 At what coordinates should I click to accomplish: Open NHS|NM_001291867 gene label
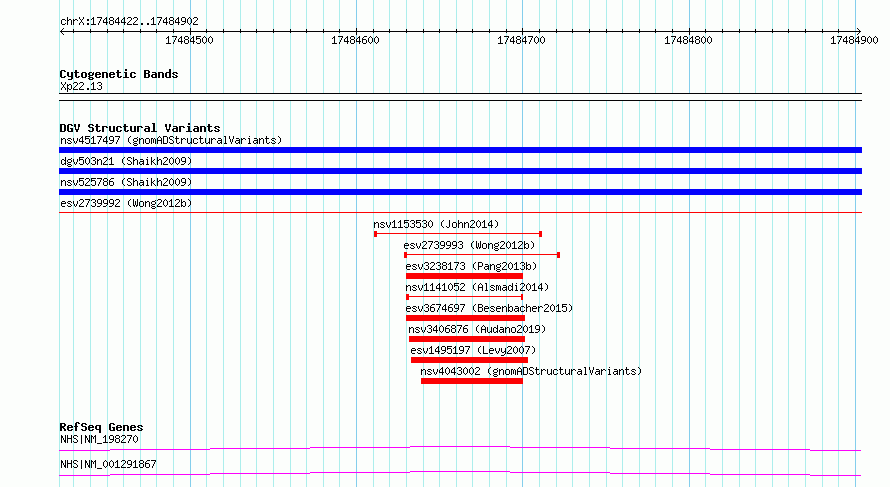click(x=108, y=464)
